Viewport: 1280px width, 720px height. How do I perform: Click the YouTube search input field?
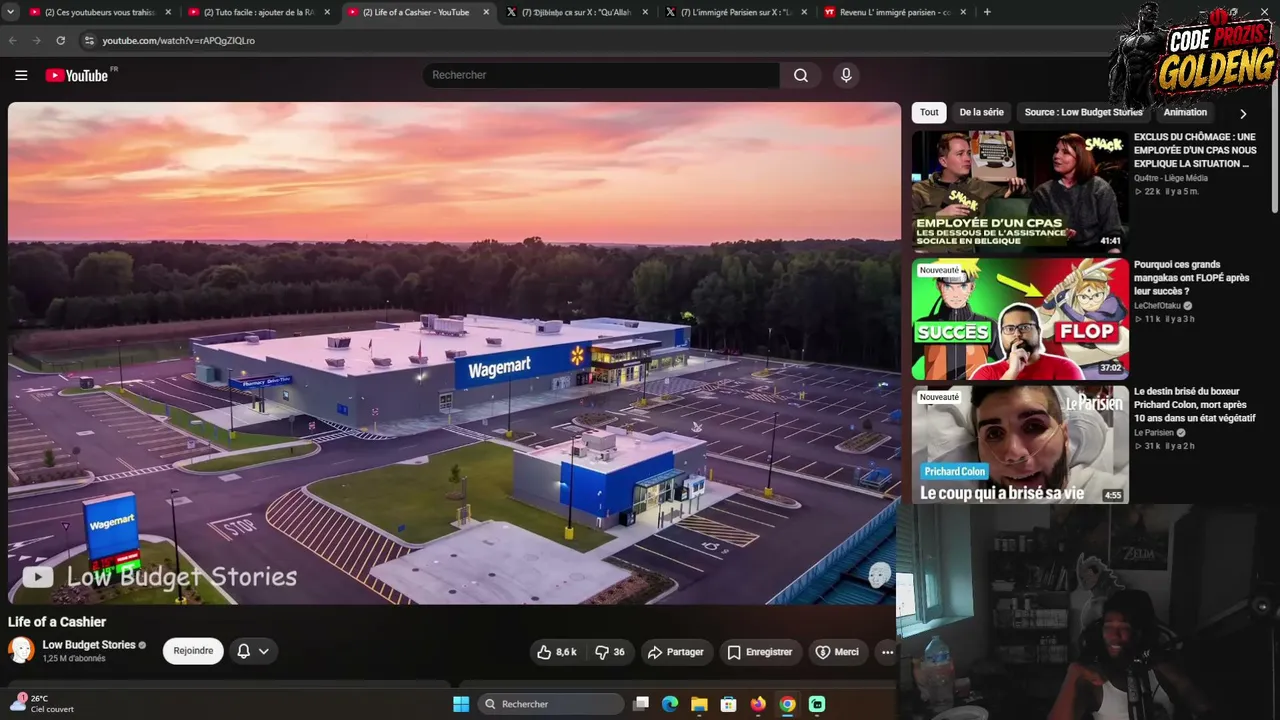(x=601, y=75)
